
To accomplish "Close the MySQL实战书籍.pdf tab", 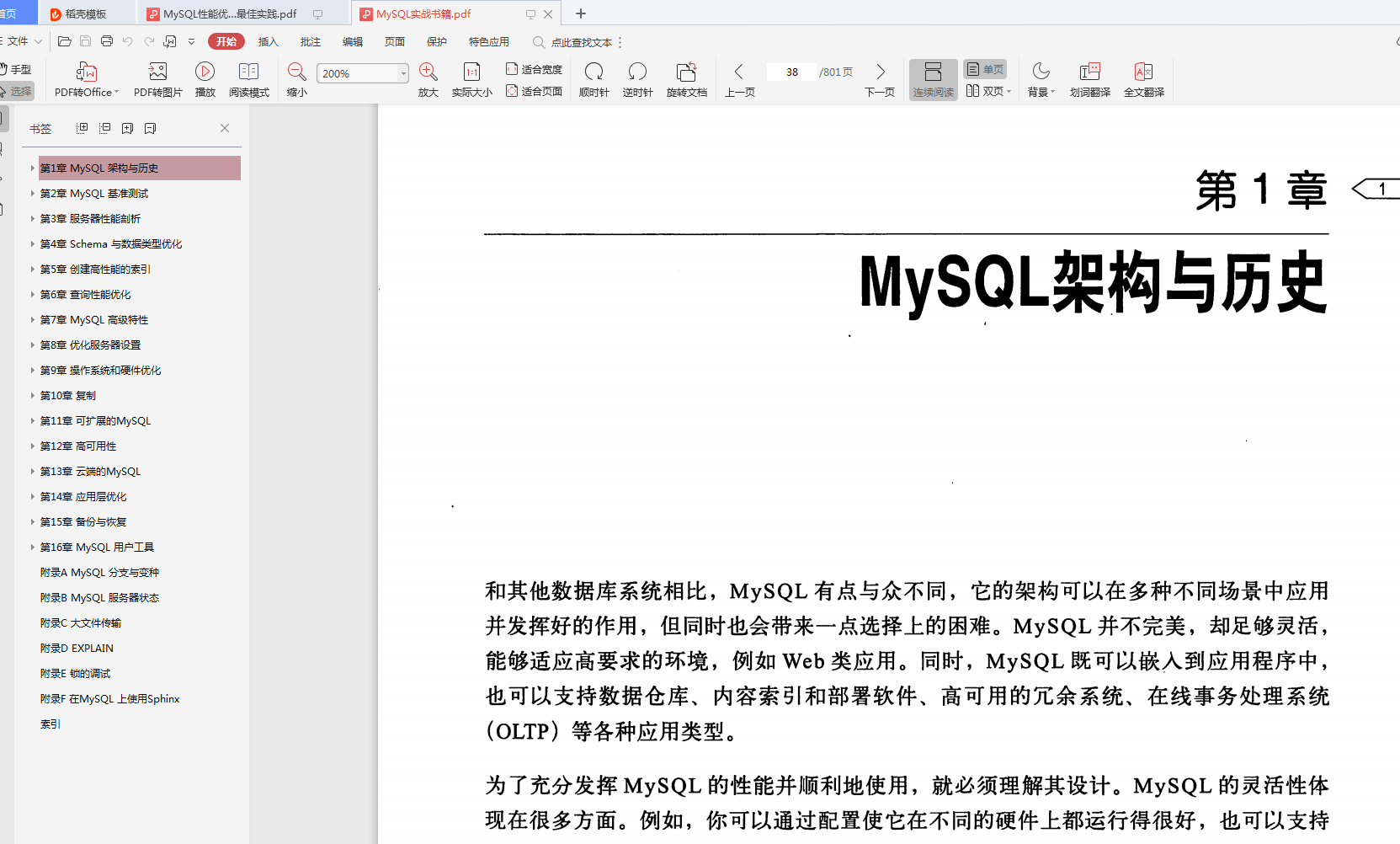I will point(548,13).
